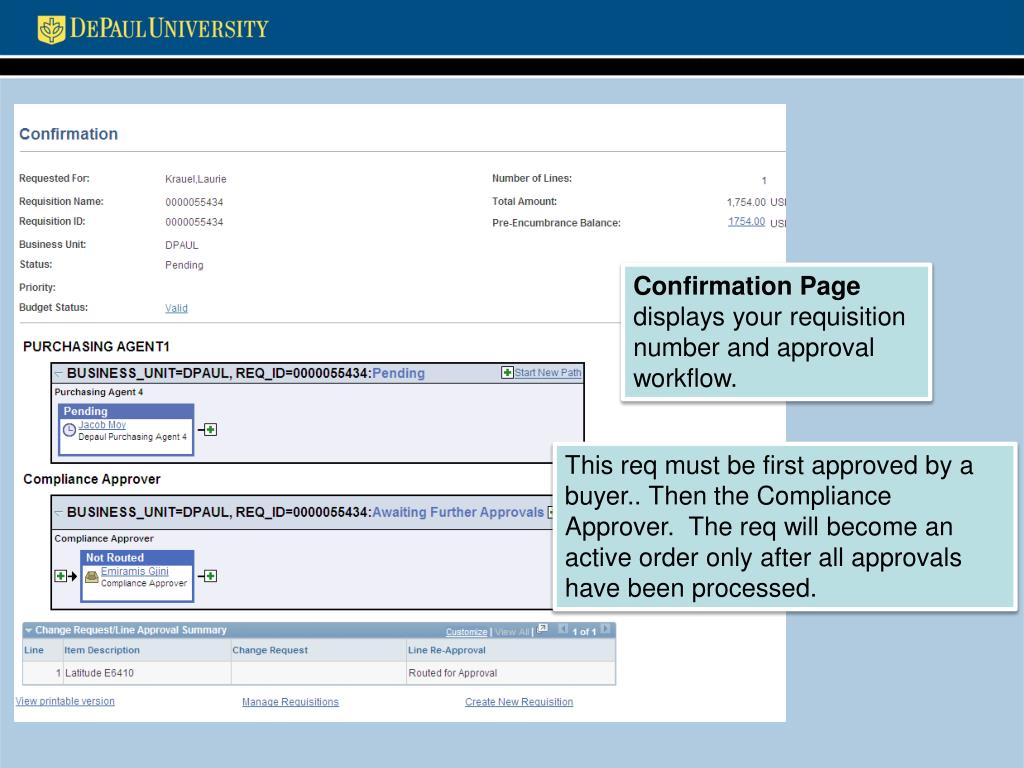Click the plus-arrow icon left of Not Routed box
Image resolution: width=1024 pixels, height=768 pixels.
(65, 576)
